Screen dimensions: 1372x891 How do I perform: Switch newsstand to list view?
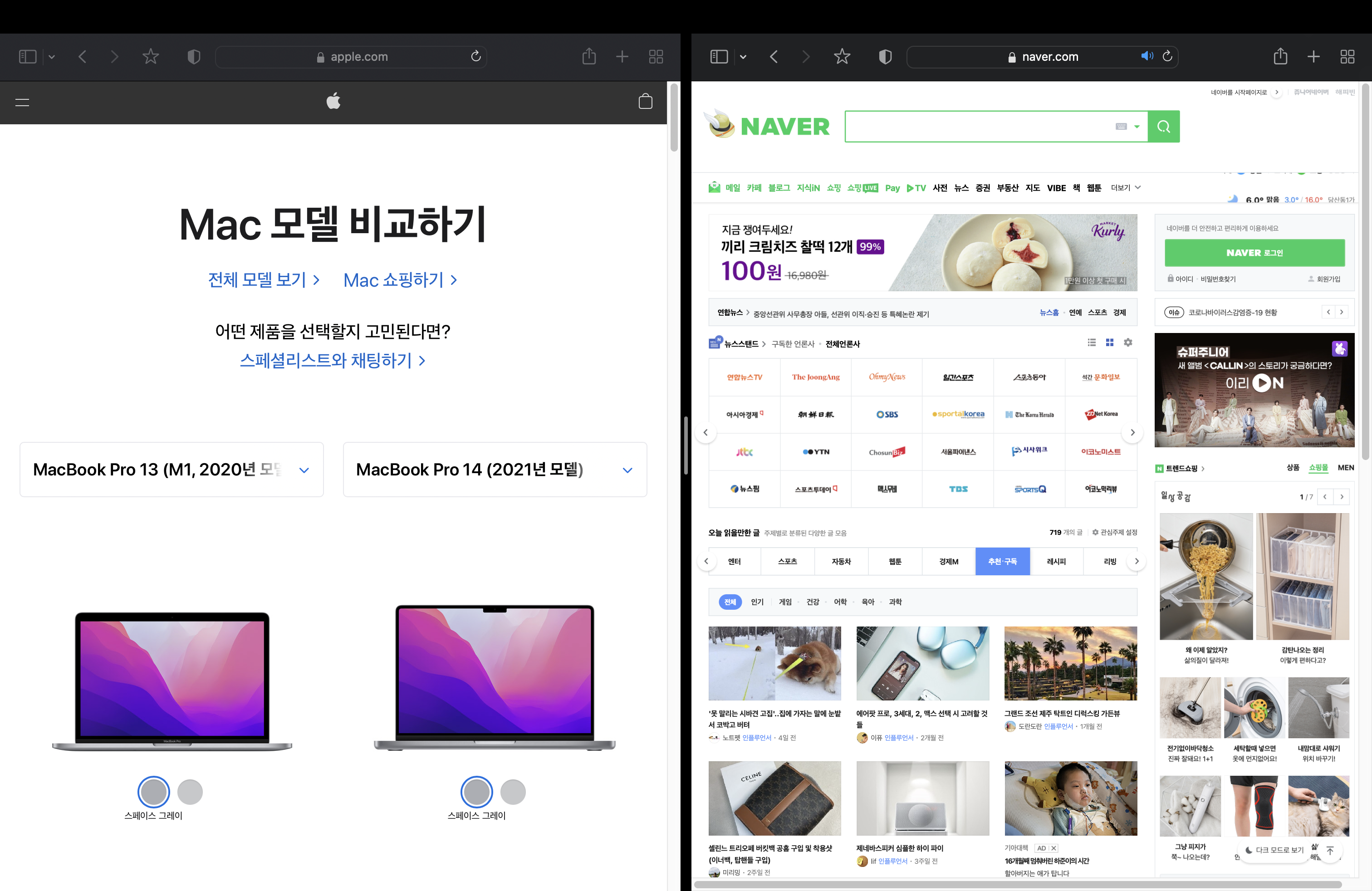pos(1091,343)
